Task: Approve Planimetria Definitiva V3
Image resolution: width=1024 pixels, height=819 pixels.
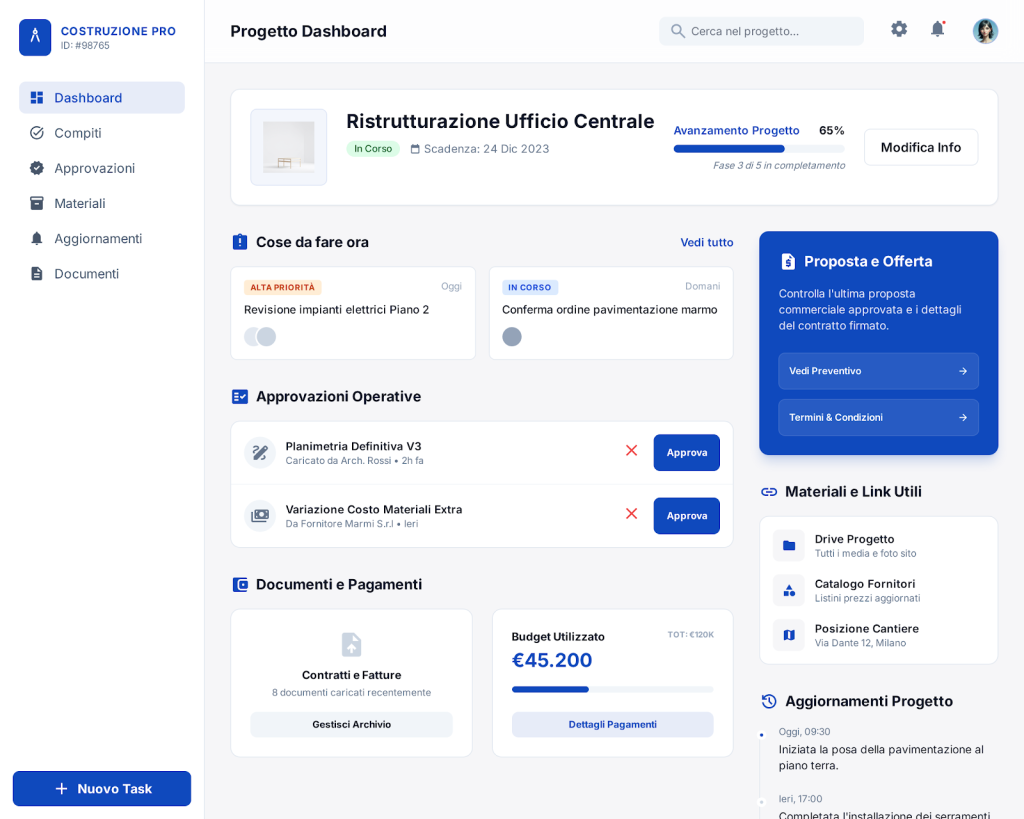Action: (686, 453)
